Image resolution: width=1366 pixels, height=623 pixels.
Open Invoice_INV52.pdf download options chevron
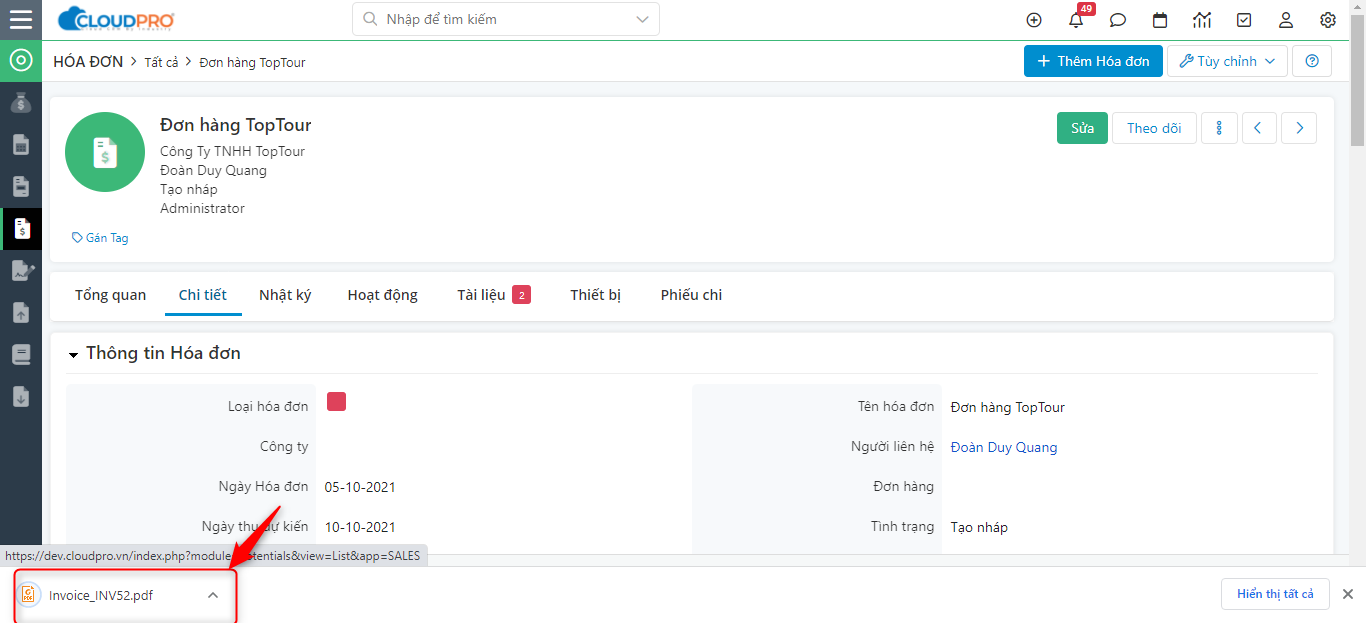point(212,595)
